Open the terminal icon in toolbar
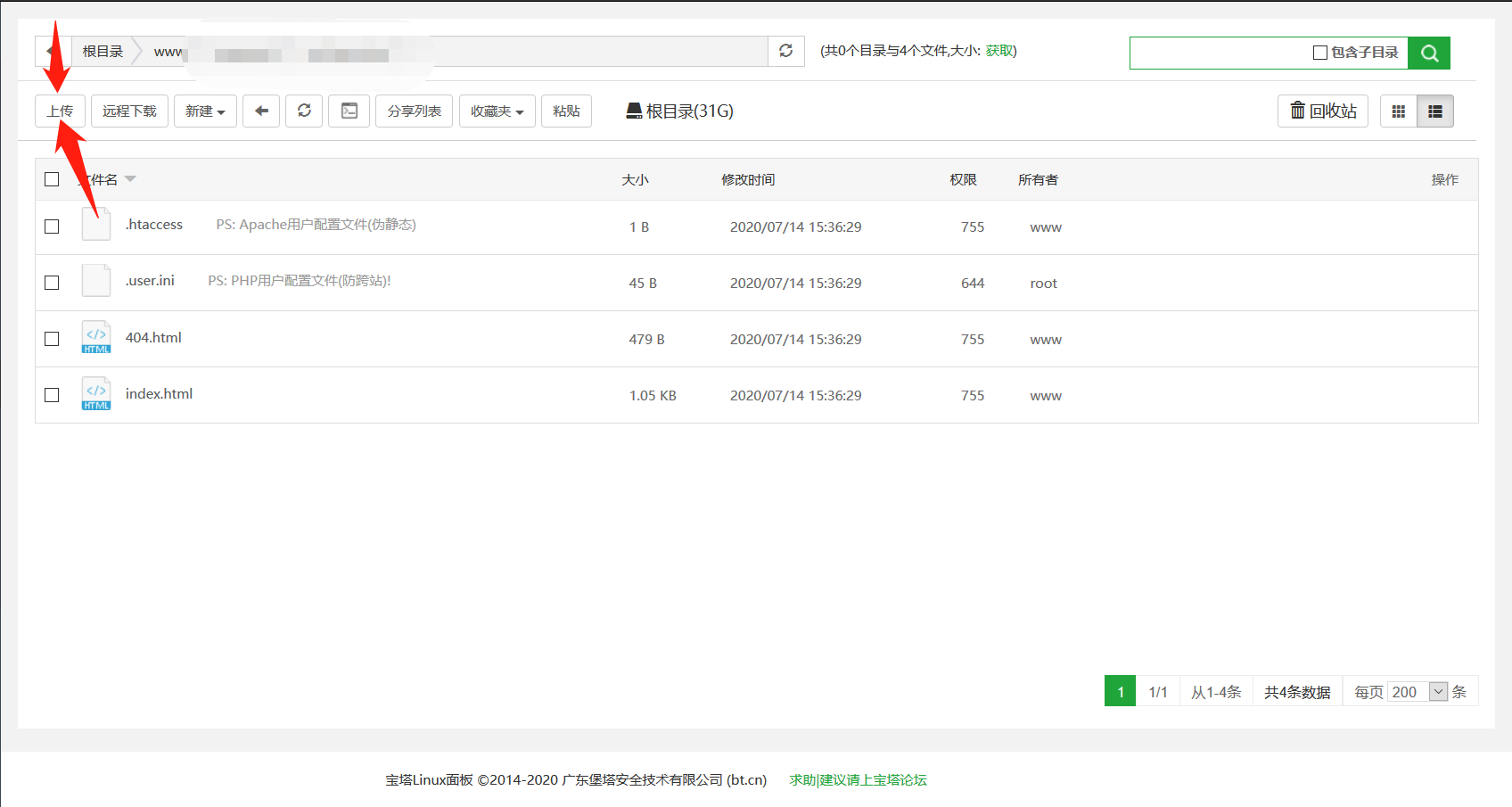1512x807 pixels. tap(349, 111)
